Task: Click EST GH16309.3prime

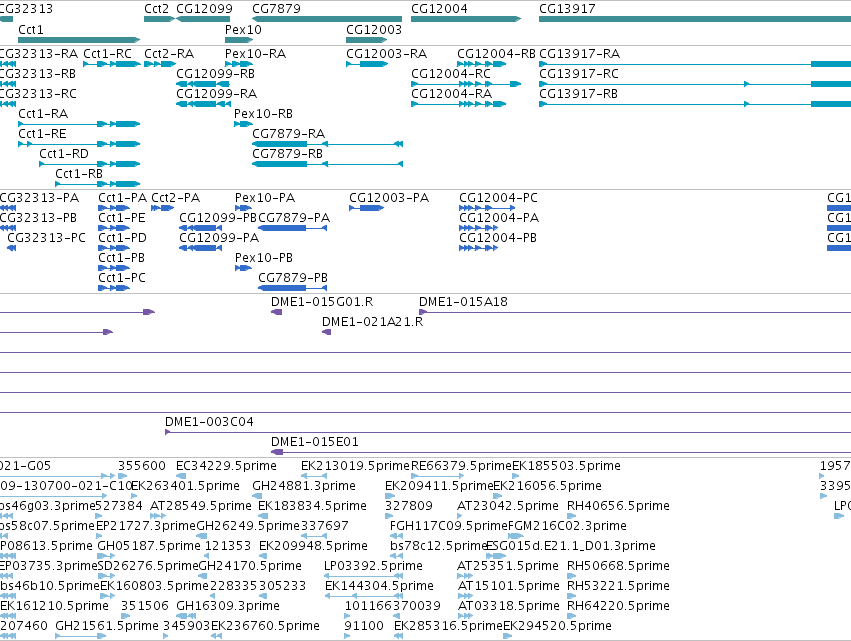Action: tap(186, 616)
